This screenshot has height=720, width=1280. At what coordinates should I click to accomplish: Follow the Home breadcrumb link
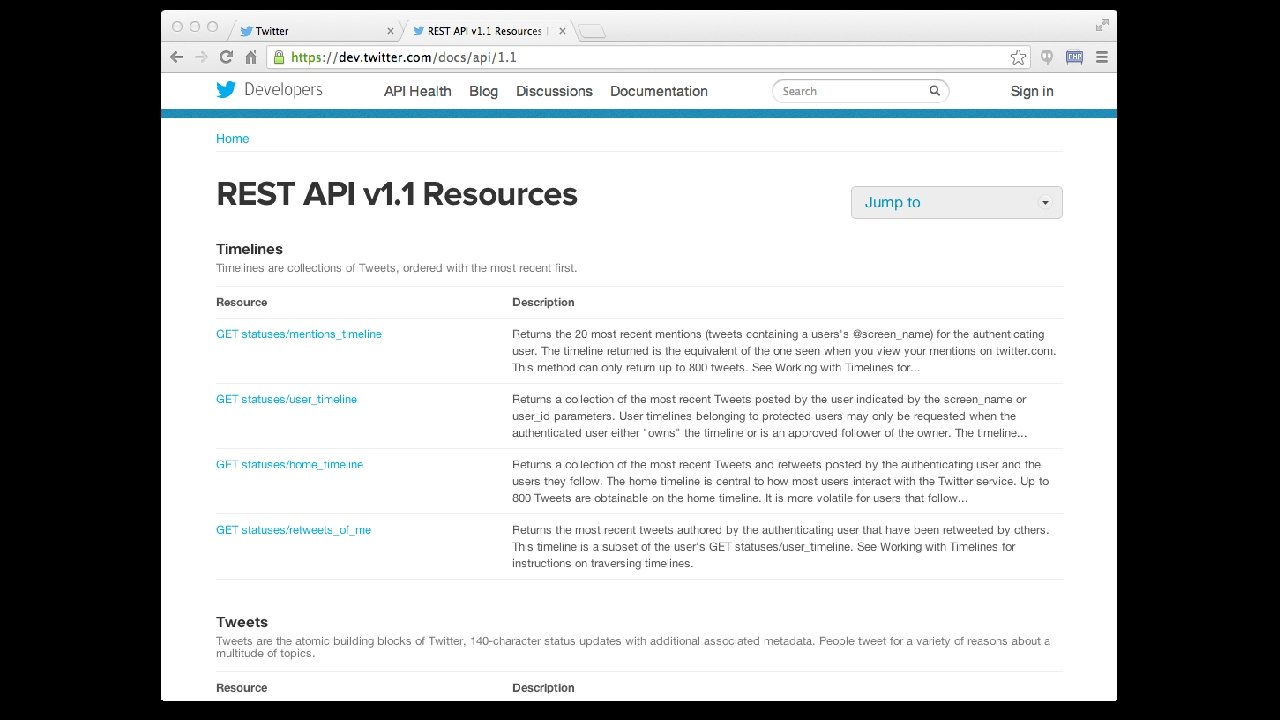pyautogui.click(x=232, y=139)
